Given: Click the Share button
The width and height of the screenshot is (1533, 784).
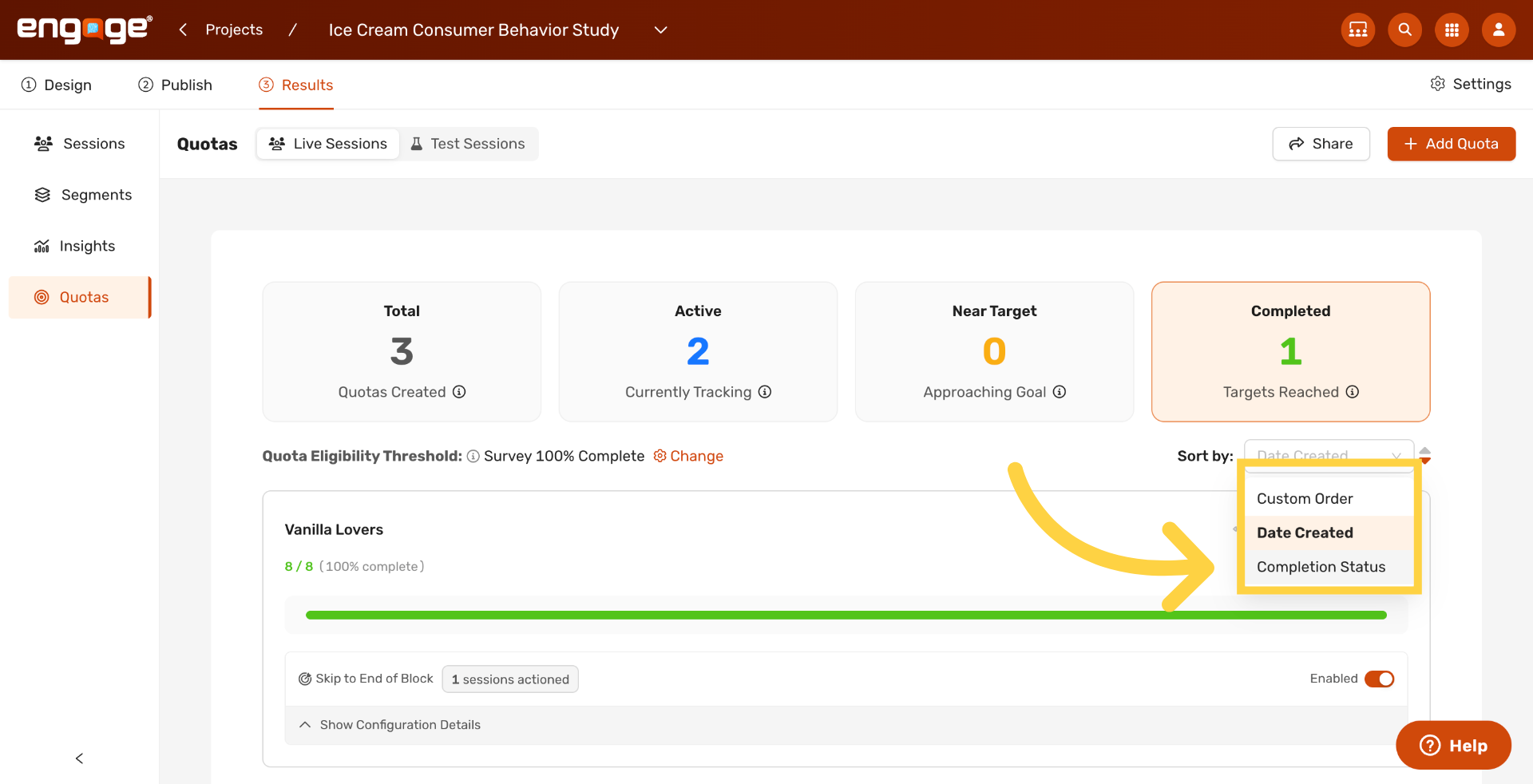Looking at the screenshot, I should [1321, 144].
